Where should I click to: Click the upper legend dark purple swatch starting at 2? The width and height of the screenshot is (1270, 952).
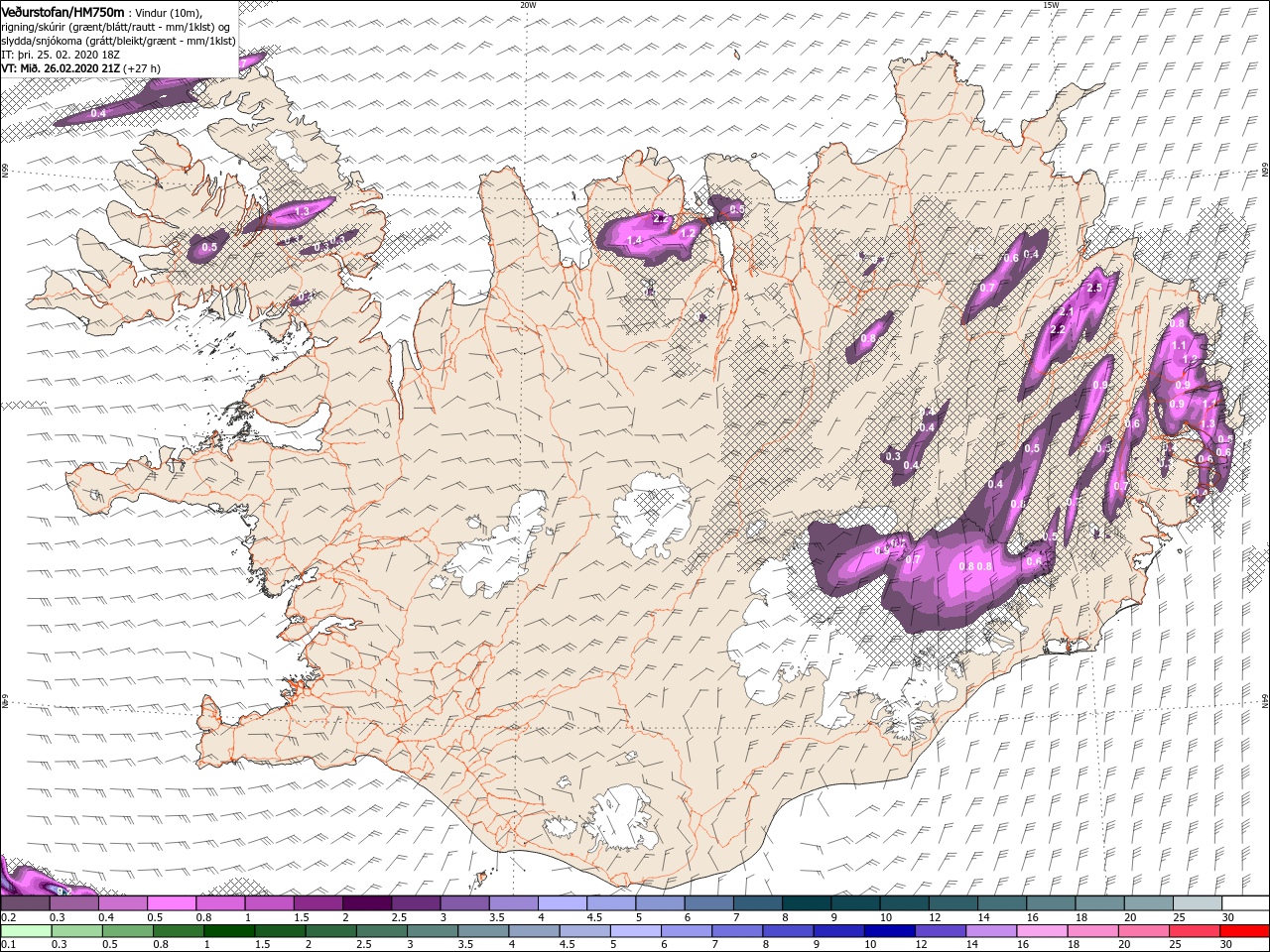[366, 903]
